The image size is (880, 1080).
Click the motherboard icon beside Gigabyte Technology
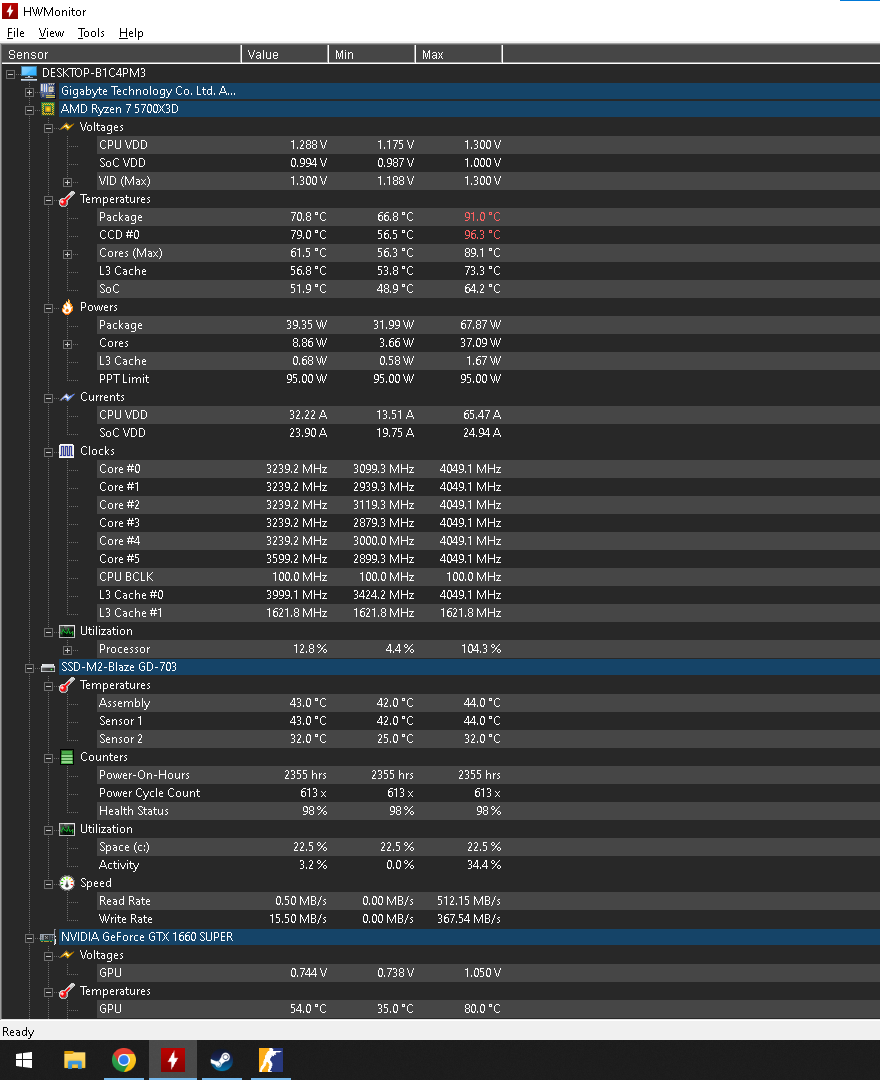pyautogui.click(x=48, y=91)
